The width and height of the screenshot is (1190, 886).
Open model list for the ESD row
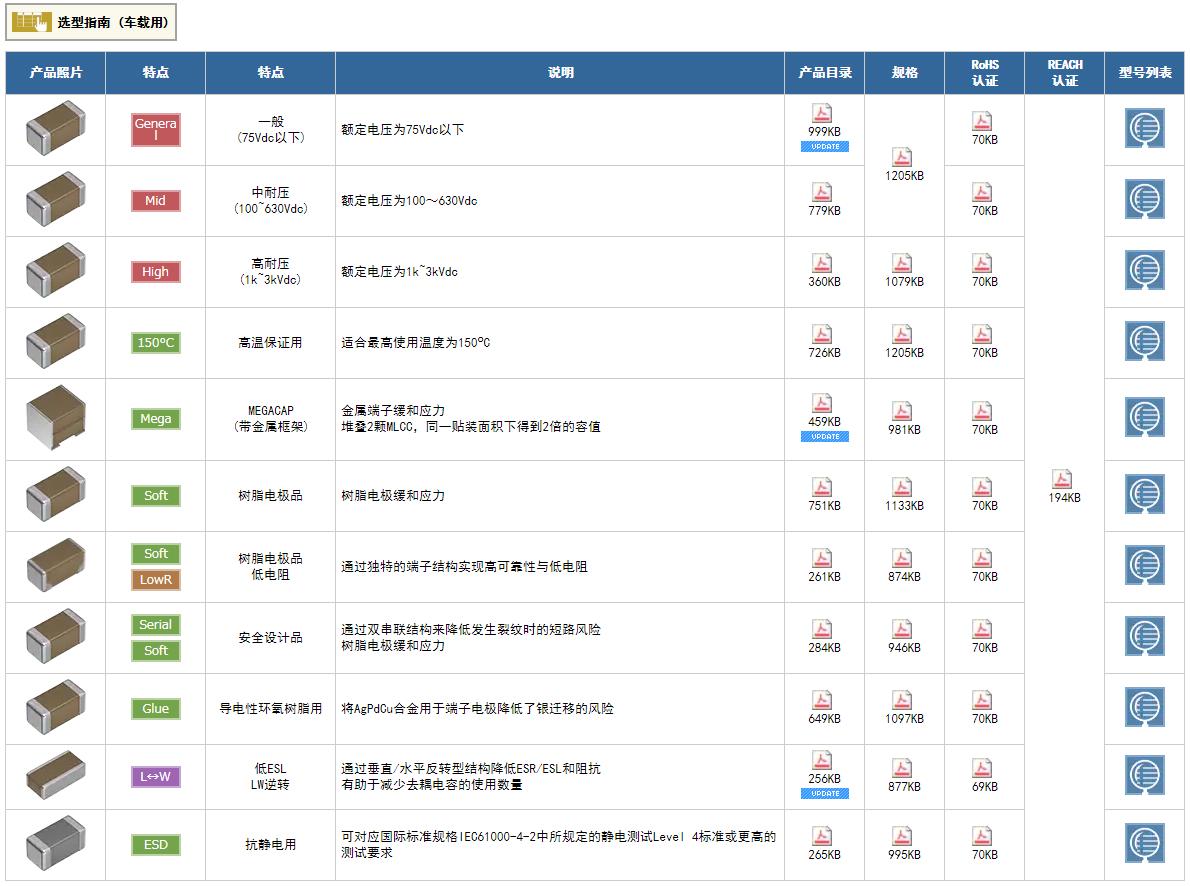[1145, 844]
